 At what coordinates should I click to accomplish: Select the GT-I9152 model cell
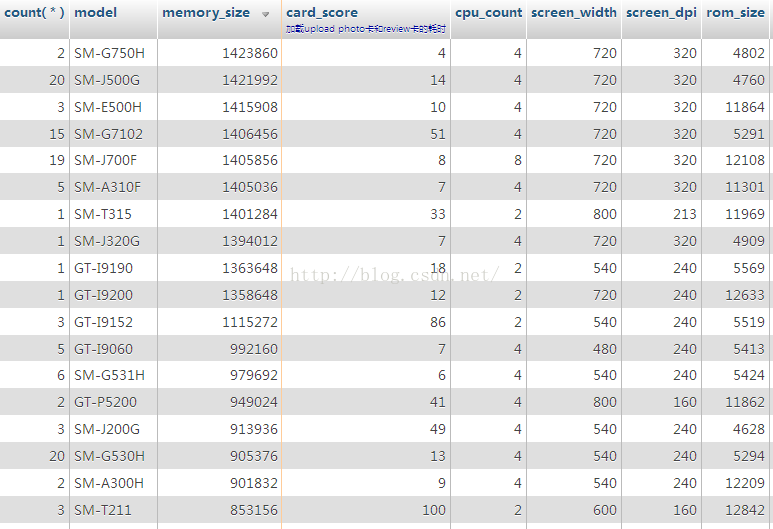pyautogui.click(x=104, y=322)
